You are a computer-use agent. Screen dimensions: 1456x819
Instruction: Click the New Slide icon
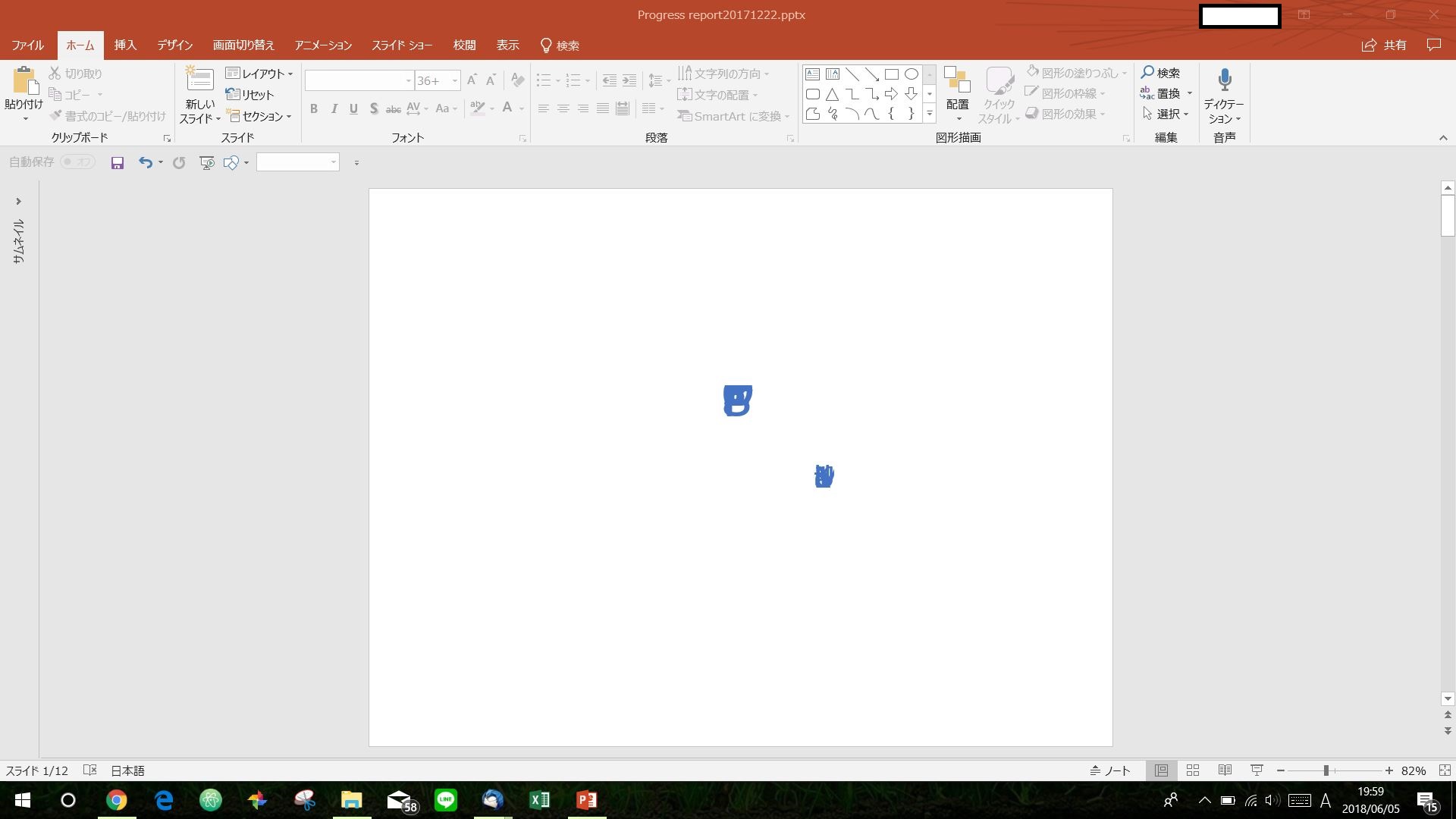[x=199, y=80]
